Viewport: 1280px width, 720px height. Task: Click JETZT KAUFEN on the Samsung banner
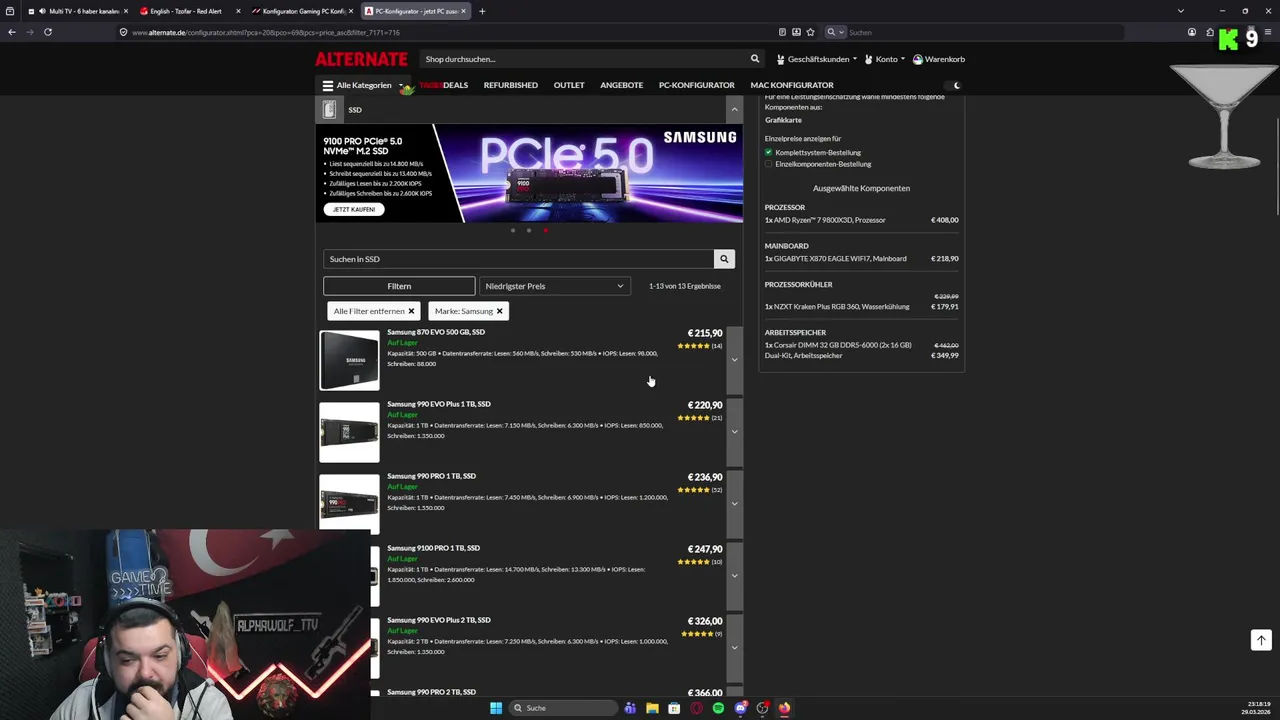point(354,209)
